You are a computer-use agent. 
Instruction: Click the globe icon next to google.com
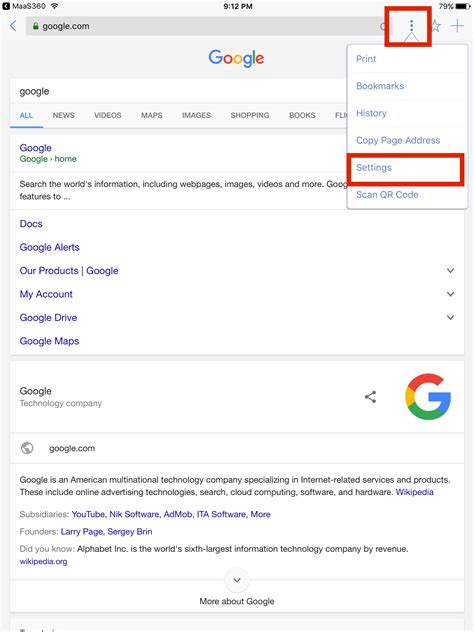(27, 448)
